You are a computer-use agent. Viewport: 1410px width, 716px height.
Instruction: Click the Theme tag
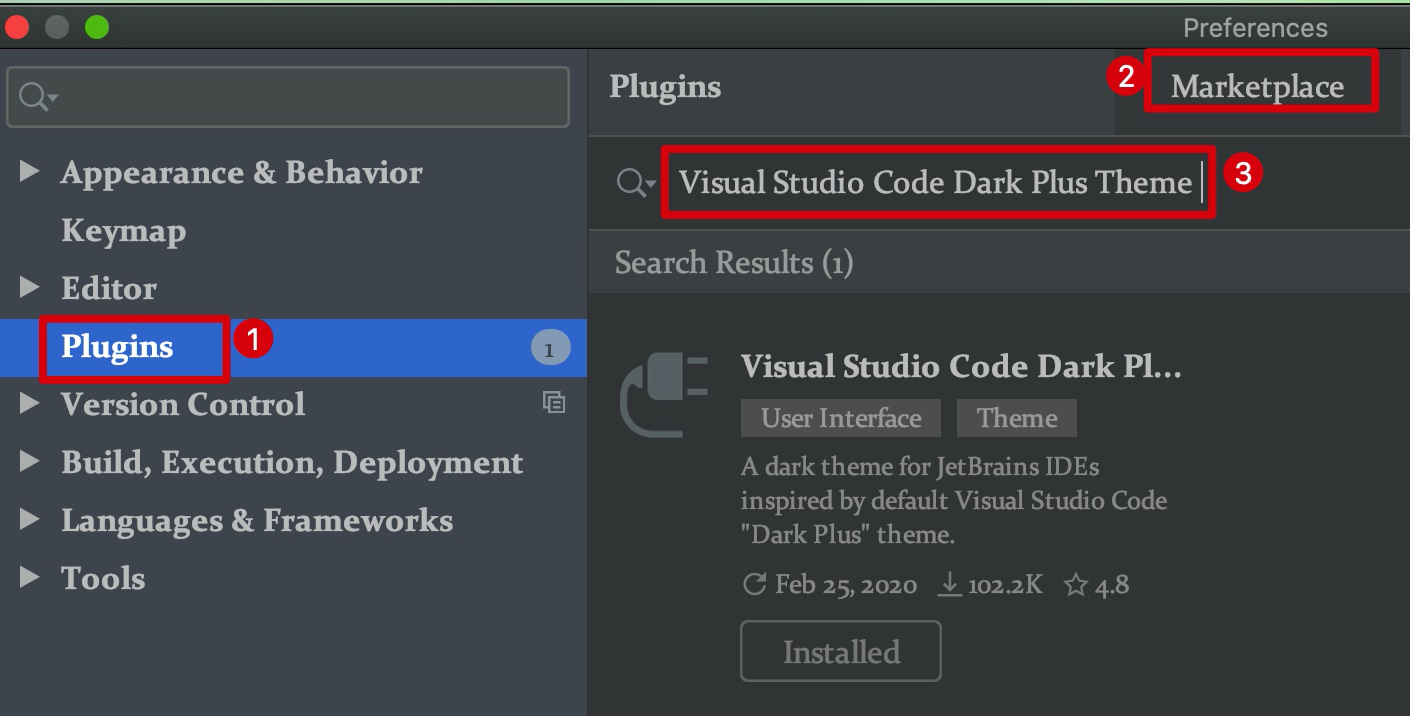click(x=1017, y=418)
